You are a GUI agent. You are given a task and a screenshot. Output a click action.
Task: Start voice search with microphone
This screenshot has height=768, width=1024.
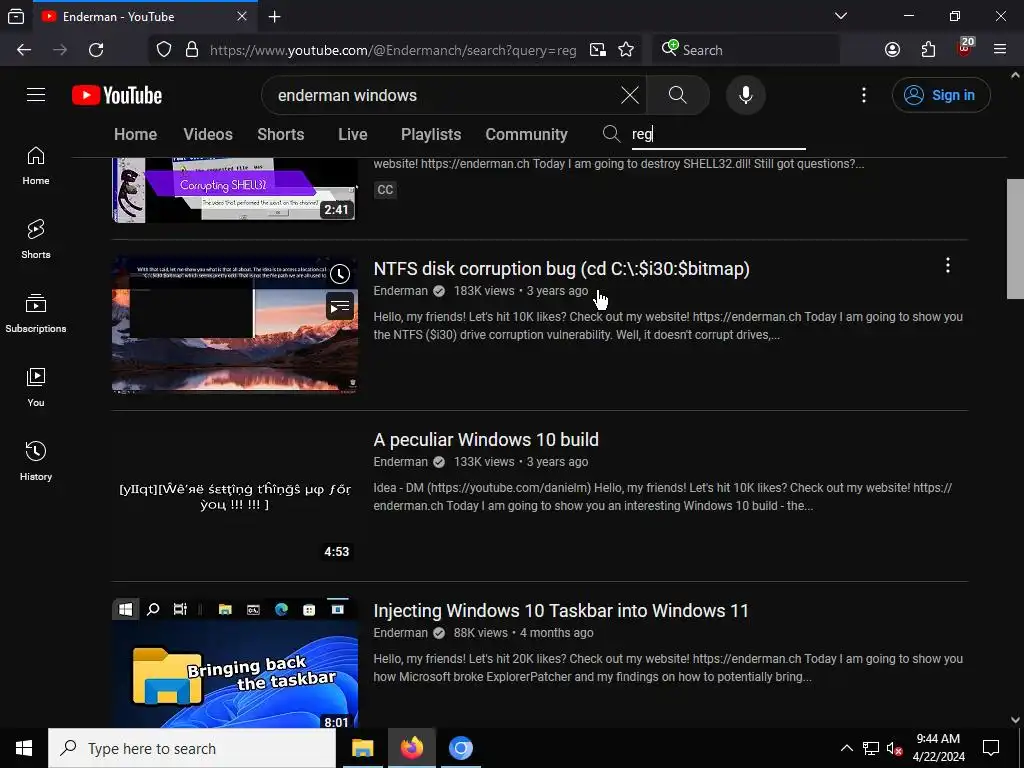click(745, 95)
